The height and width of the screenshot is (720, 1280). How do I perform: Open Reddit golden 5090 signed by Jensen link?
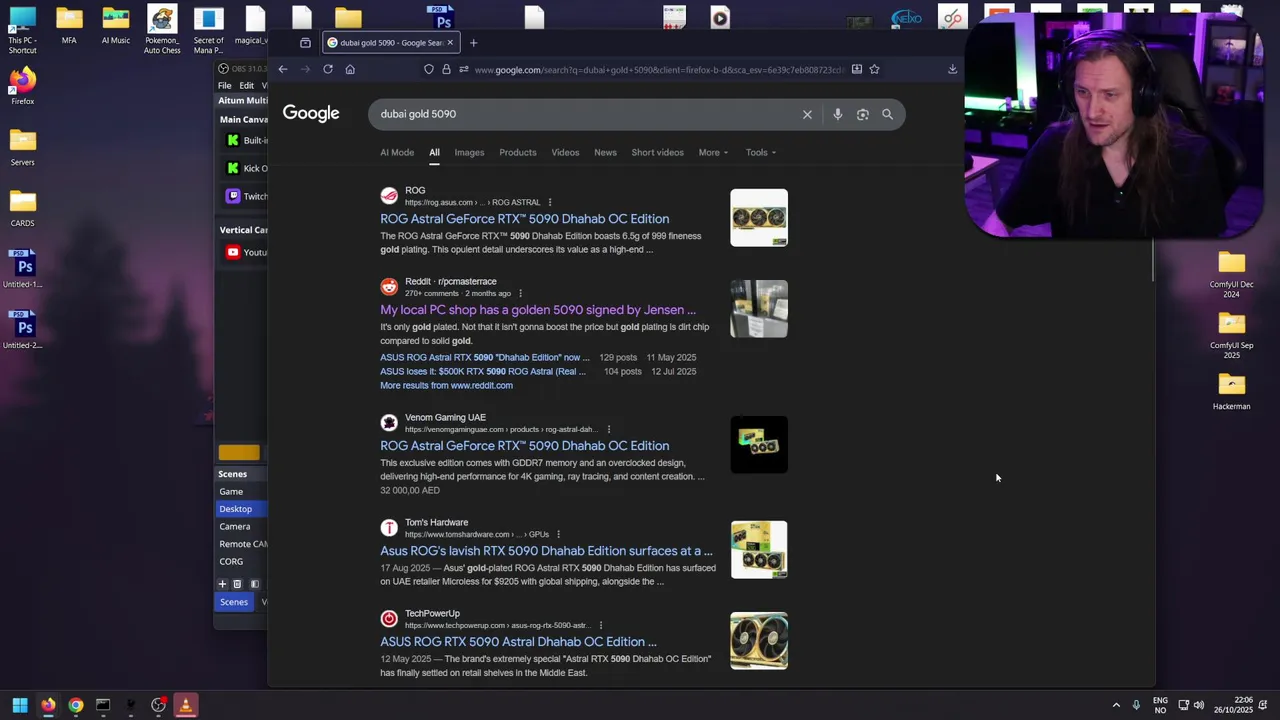coord(537,310)
